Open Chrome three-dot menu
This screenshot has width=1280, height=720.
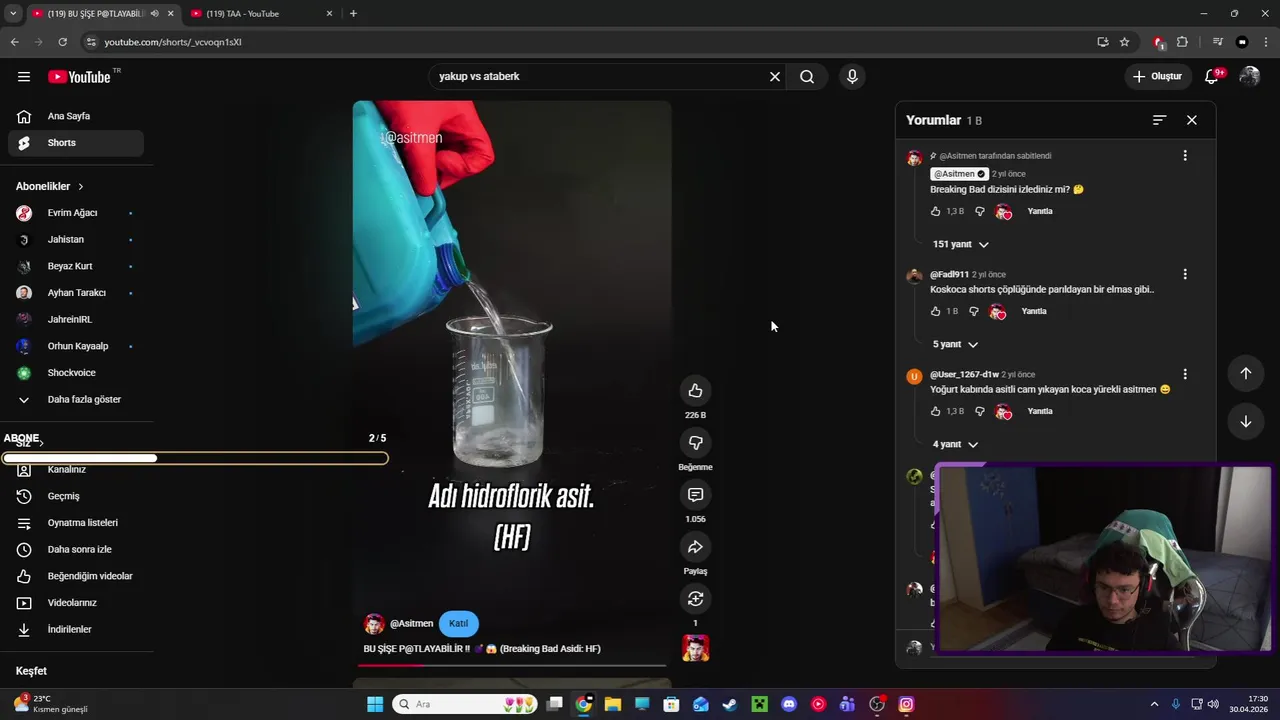pos(1267,42)
